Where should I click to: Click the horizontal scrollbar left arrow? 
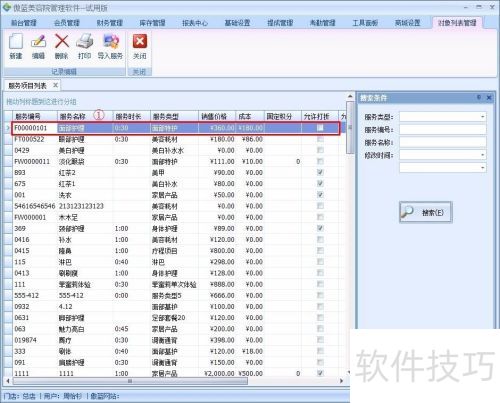pos(8,381)
